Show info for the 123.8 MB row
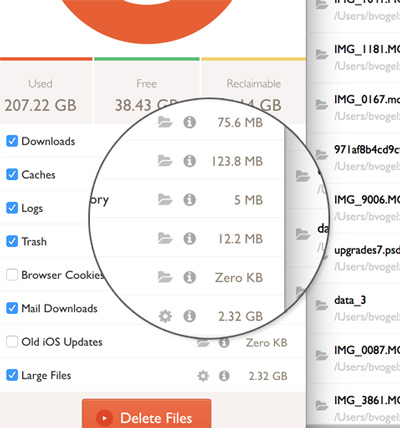Image resolution: width=400 pixels, height=428 pixels. click(x=190, y=161)
